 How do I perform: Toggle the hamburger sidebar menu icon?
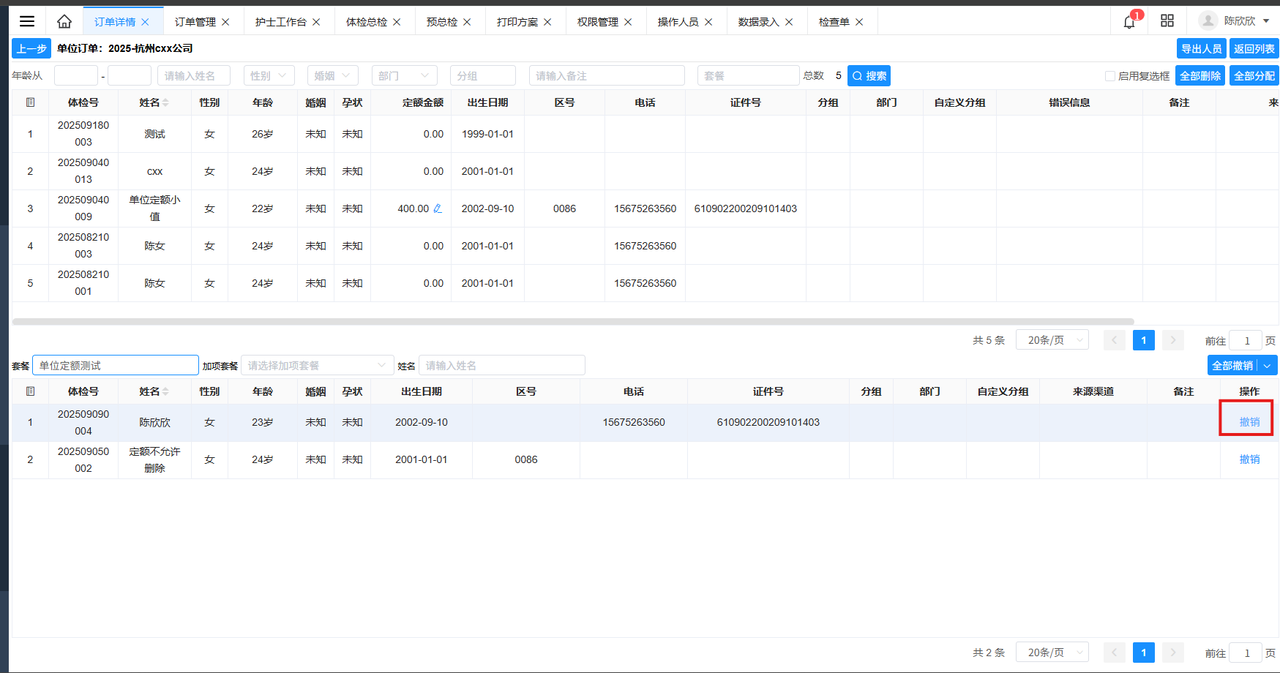click(x=27, y=21)
